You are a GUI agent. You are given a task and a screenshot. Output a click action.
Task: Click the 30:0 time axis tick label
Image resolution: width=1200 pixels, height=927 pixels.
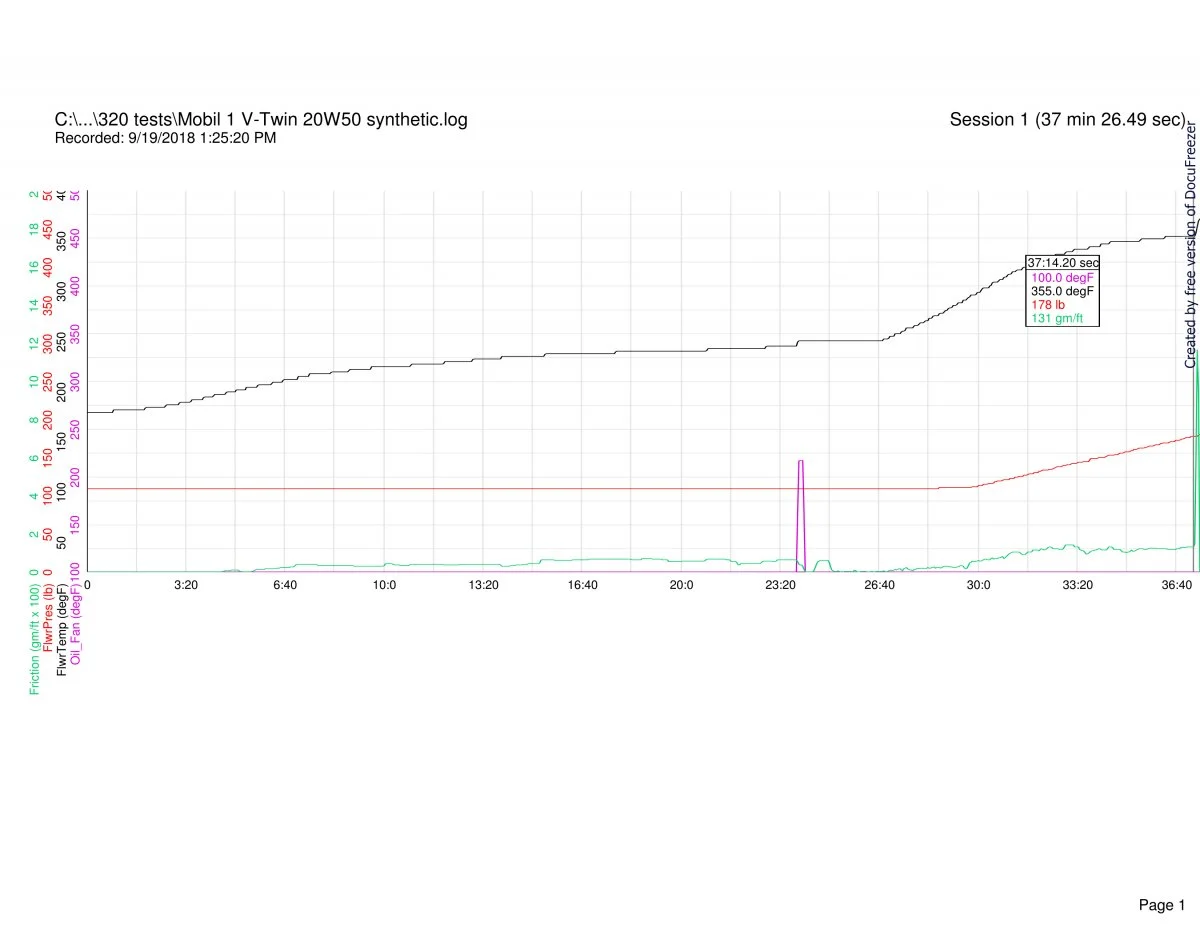click(x=978, y=584)
